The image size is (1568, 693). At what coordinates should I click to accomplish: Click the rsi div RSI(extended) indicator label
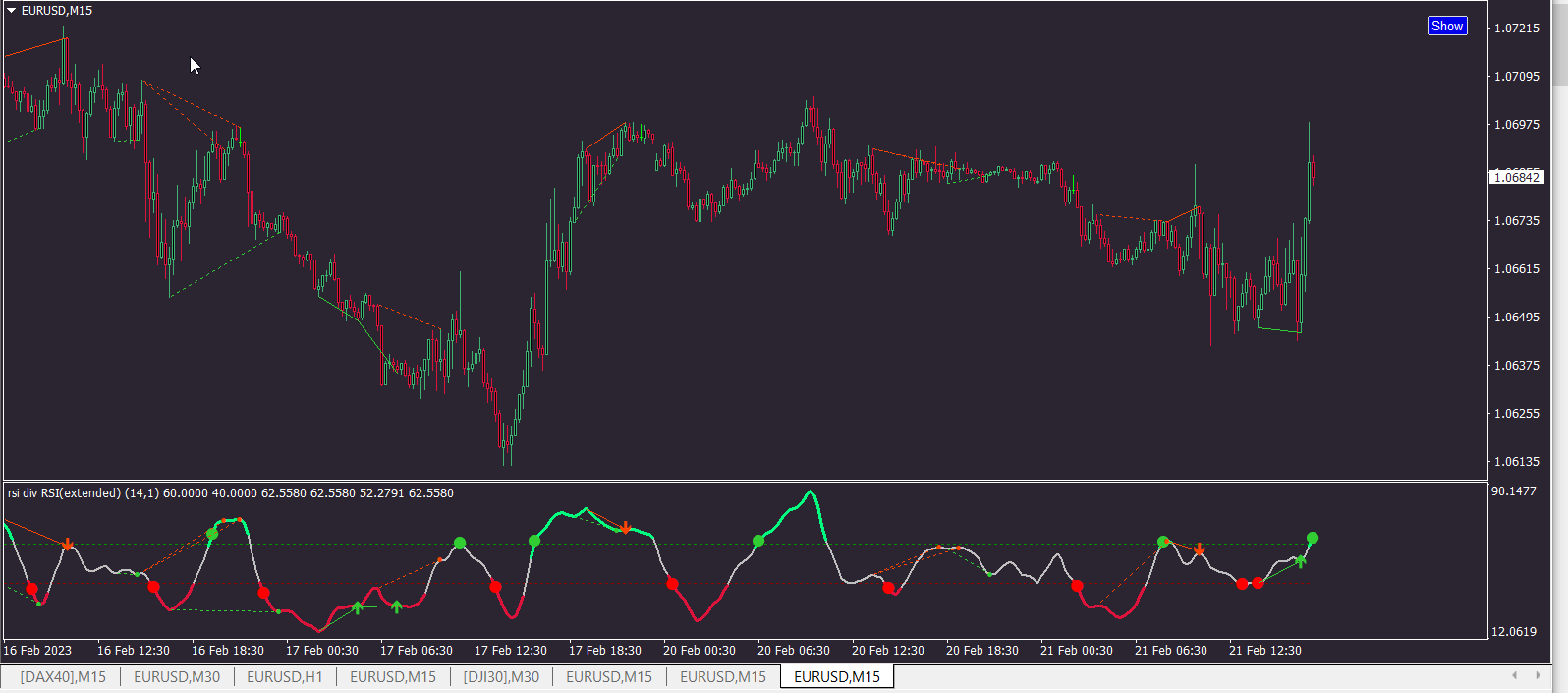point(64,493)
